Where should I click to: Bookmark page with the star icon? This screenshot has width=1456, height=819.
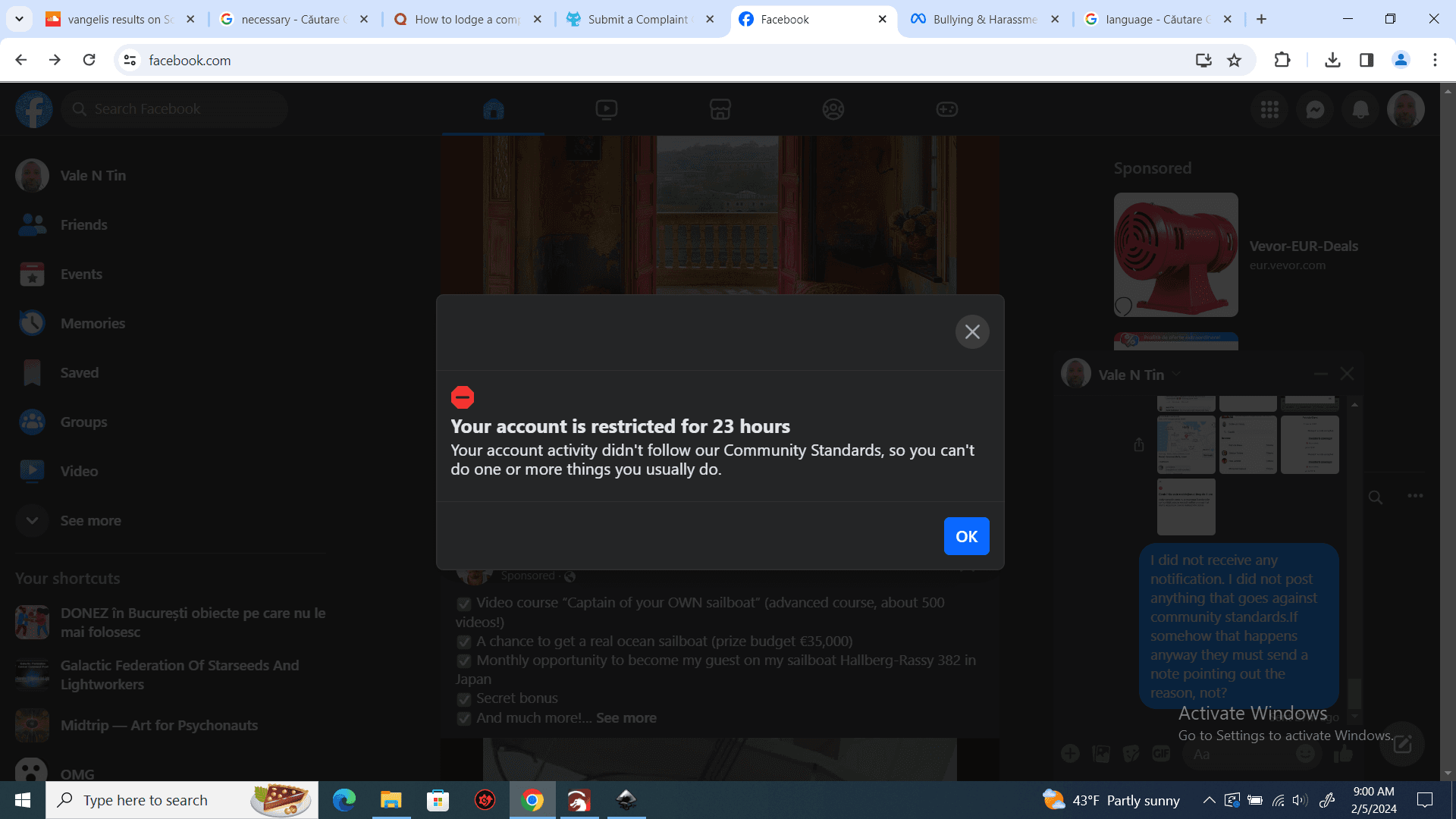click(1235, 60)
